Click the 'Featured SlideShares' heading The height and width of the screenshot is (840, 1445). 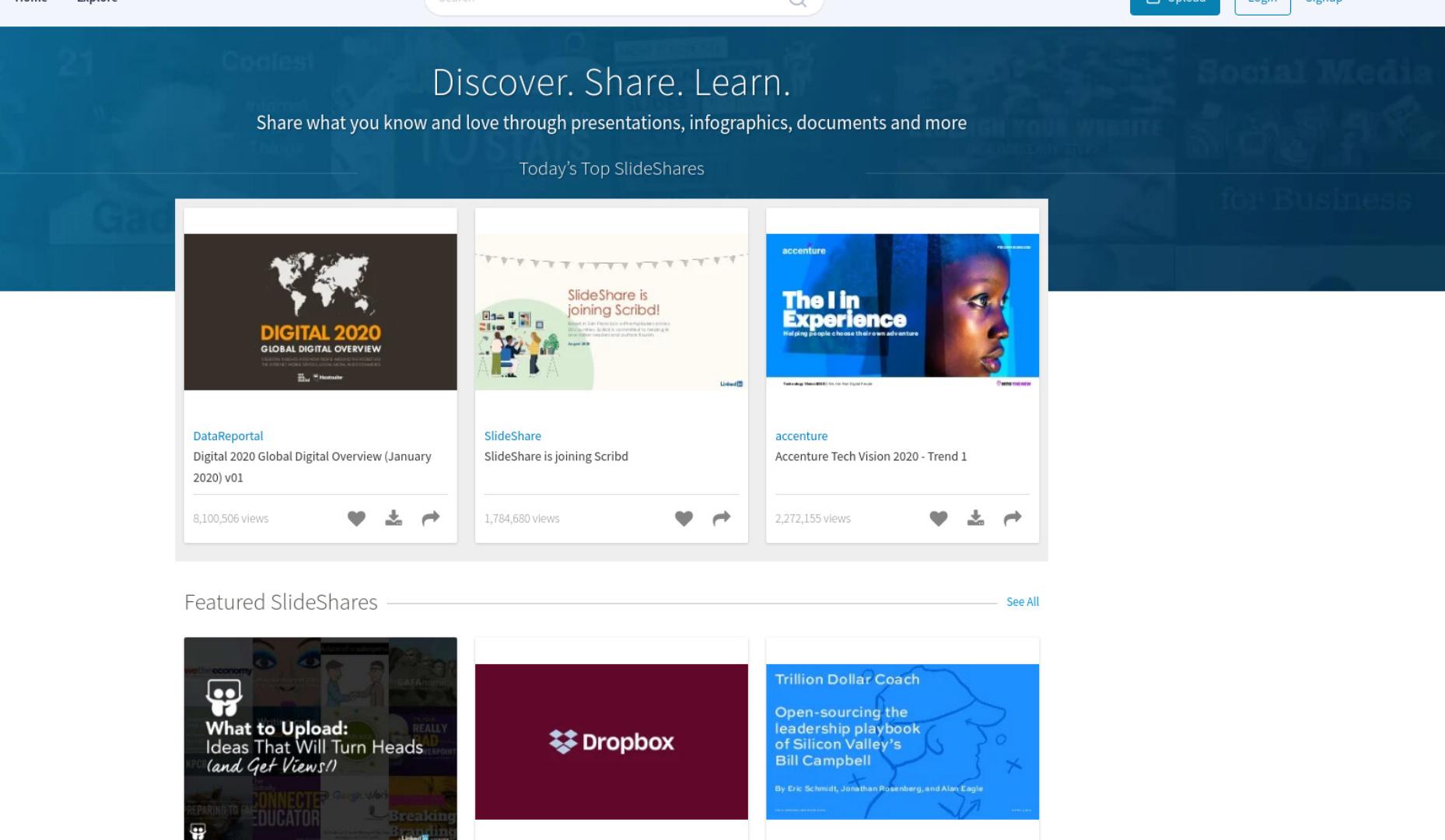tap(281, 602)
